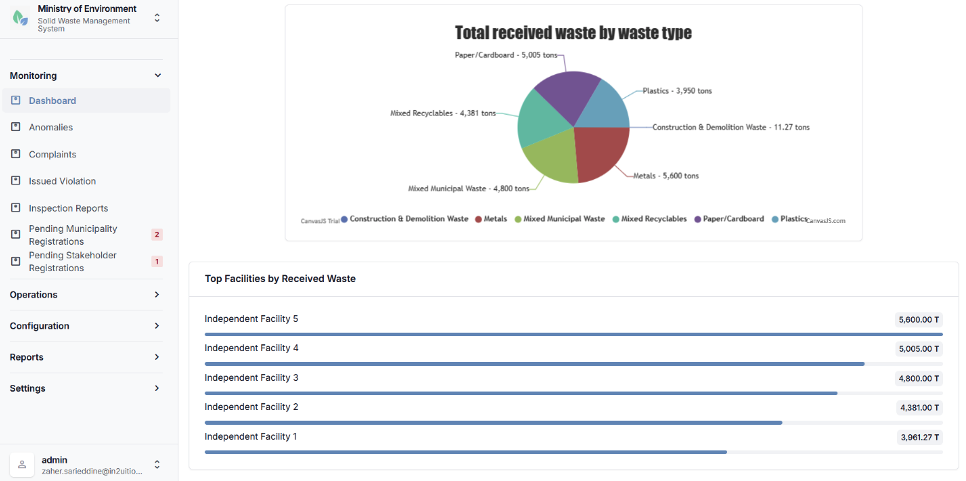Toggle Paper/Cardboard series in chart legend

coord(729,219)
